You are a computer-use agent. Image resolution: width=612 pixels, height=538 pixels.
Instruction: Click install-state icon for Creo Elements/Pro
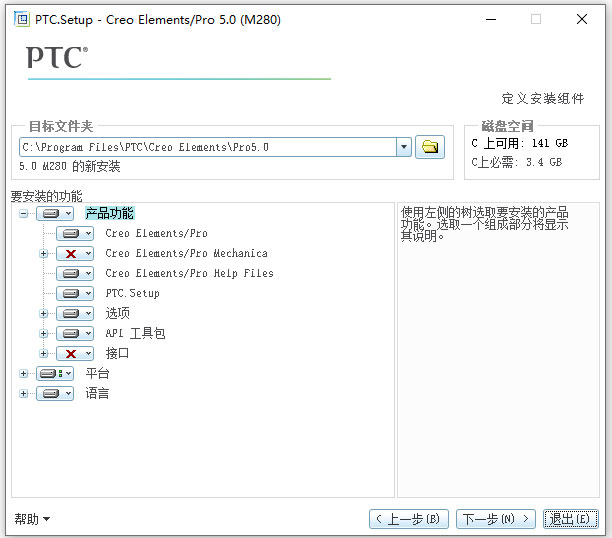(71, 233)
